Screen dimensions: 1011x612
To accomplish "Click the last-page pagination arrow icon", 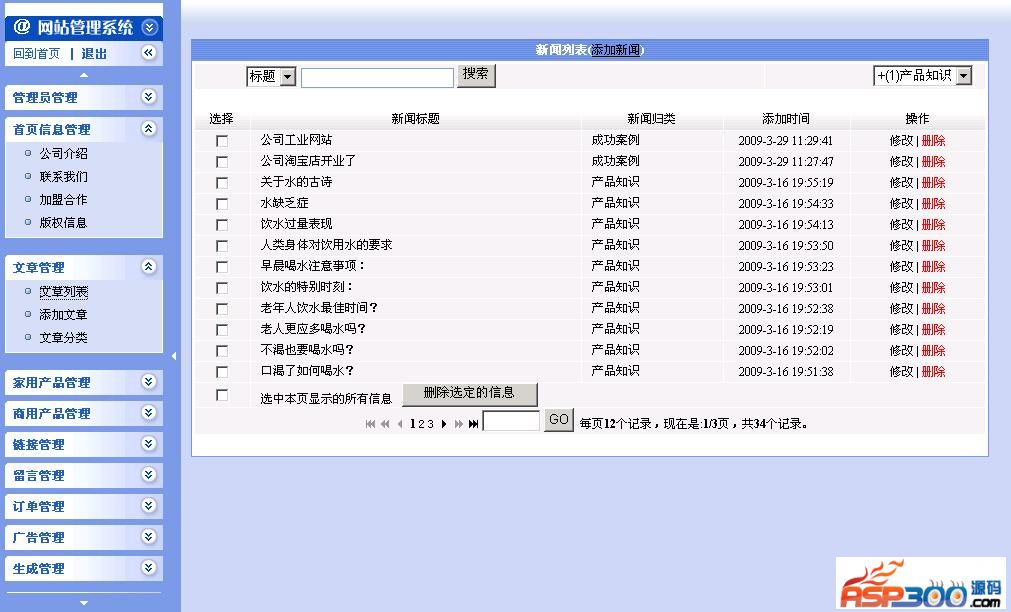I will pos(473,424).
